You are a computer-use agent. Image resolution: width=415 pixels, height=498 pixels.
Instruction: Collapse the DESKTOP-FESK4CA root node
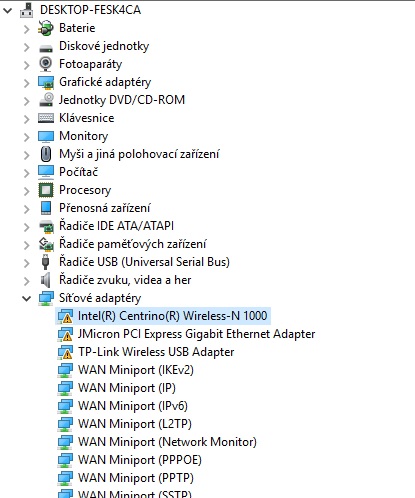click(7, 11)
